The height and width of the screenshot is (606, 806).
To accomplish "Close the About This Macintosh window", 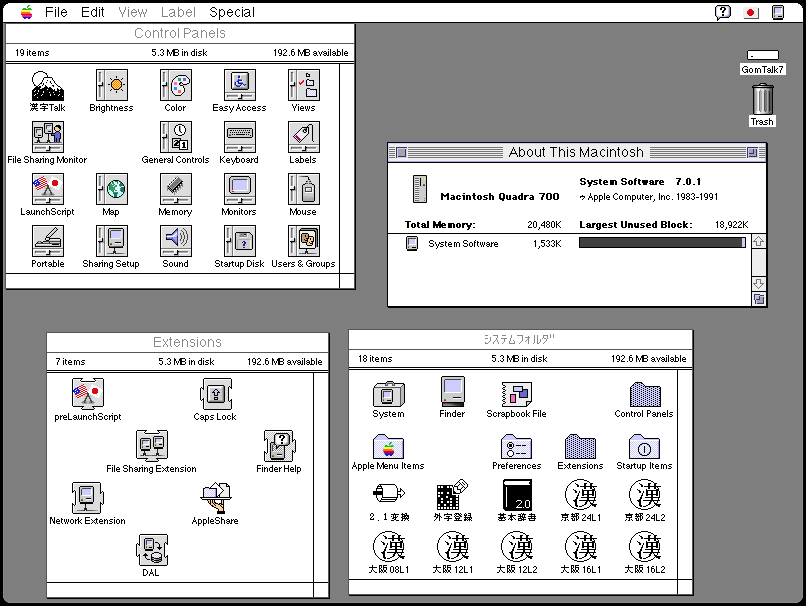I will click(401, 153).
